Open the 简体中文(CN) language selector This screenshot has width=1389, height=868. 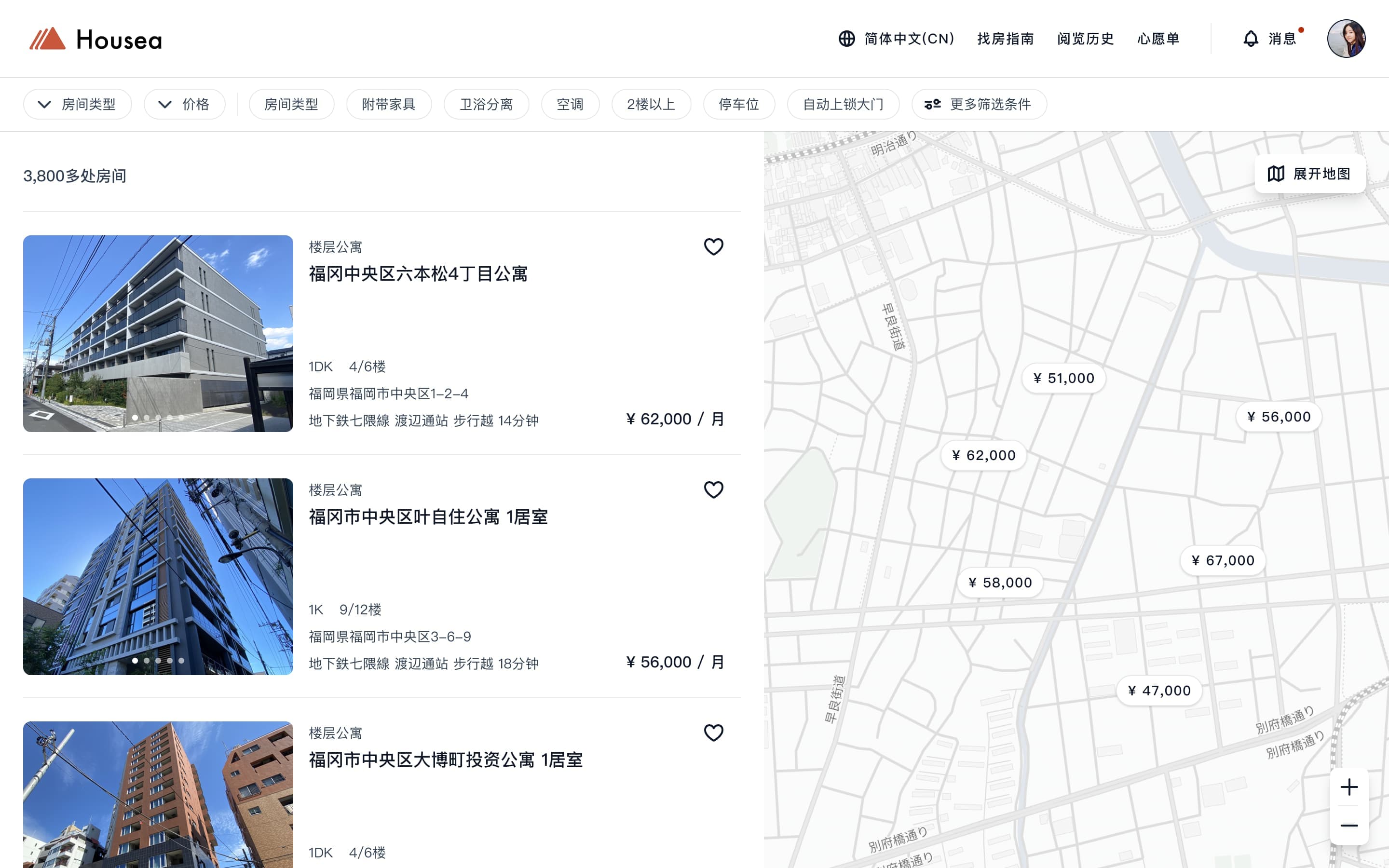click(x=896, y=39)
